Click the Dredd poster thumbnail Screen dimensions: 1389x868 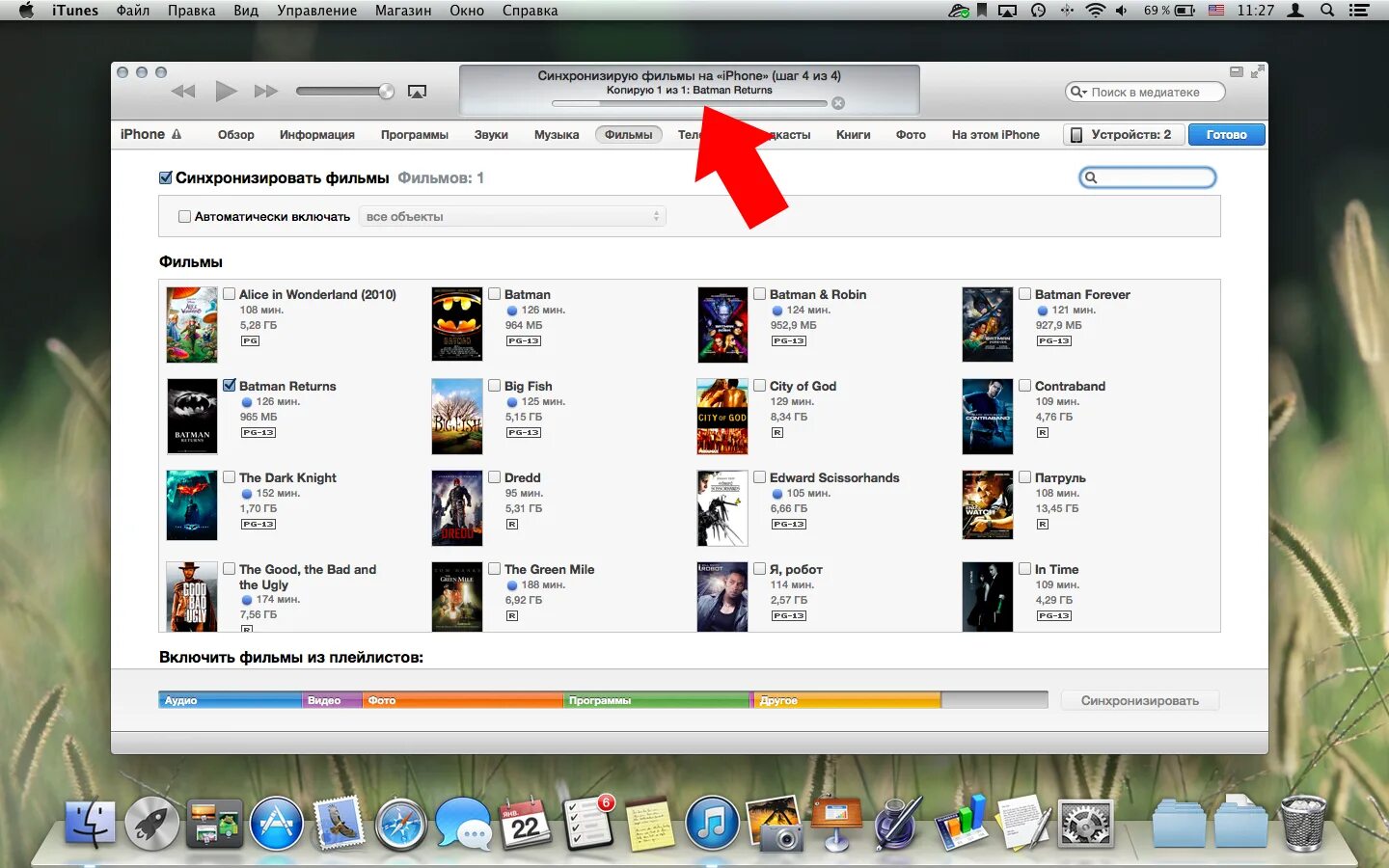click(x=457, y=508)
